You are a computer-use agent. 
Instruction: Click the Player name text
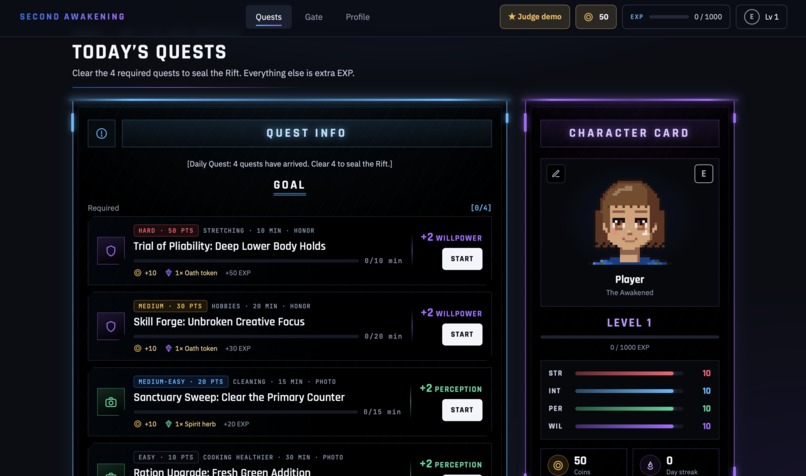[629, 280]
